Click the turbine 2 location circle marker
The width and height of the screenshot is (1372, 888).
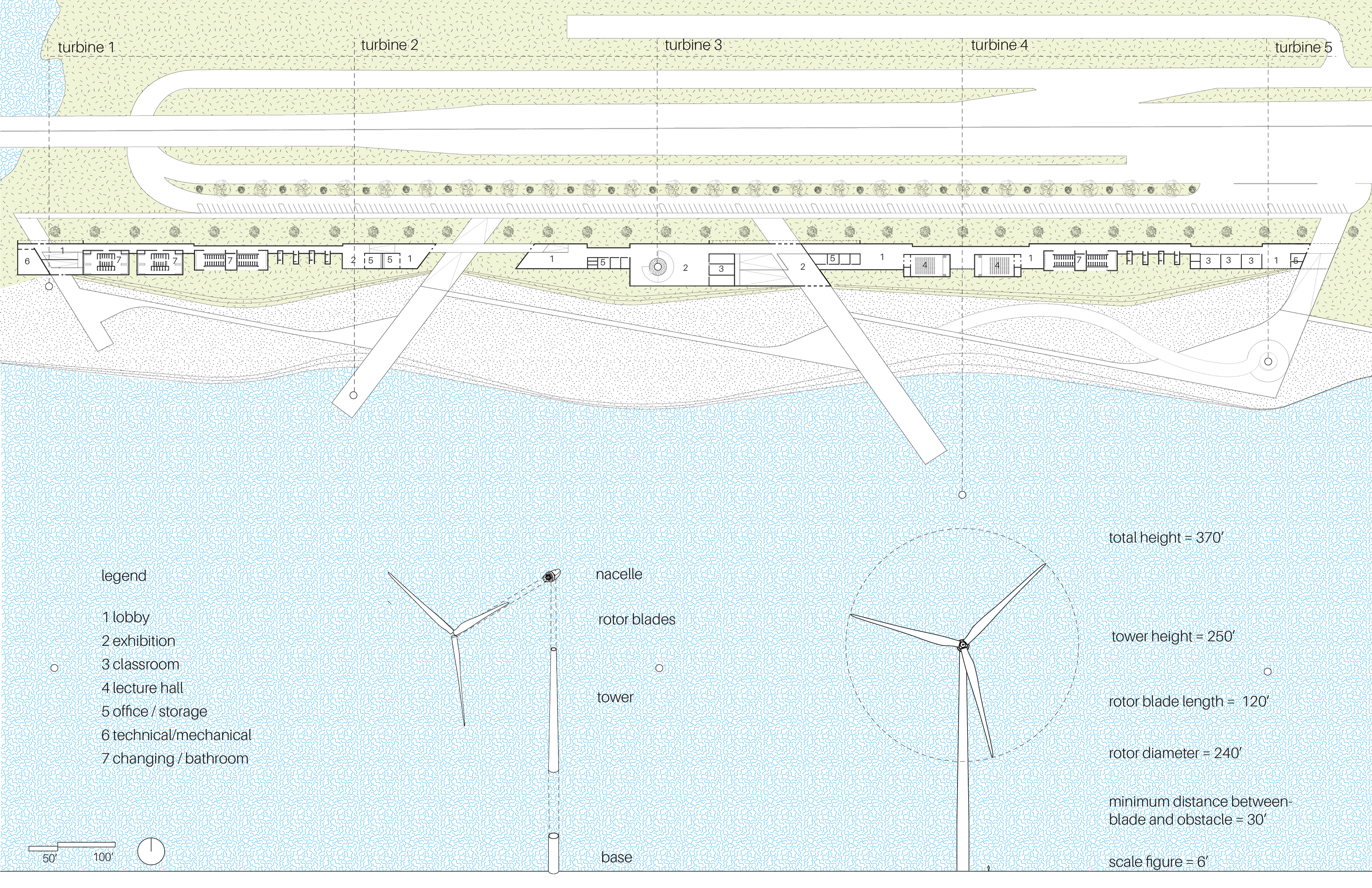tap(353, 395)
